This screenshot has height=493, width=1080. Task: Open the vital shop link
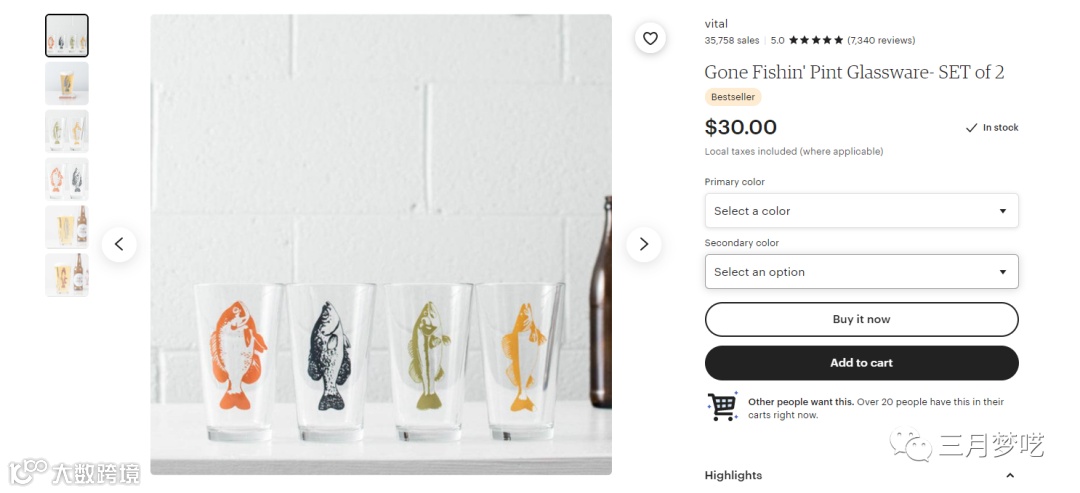(x=716, y=24)
